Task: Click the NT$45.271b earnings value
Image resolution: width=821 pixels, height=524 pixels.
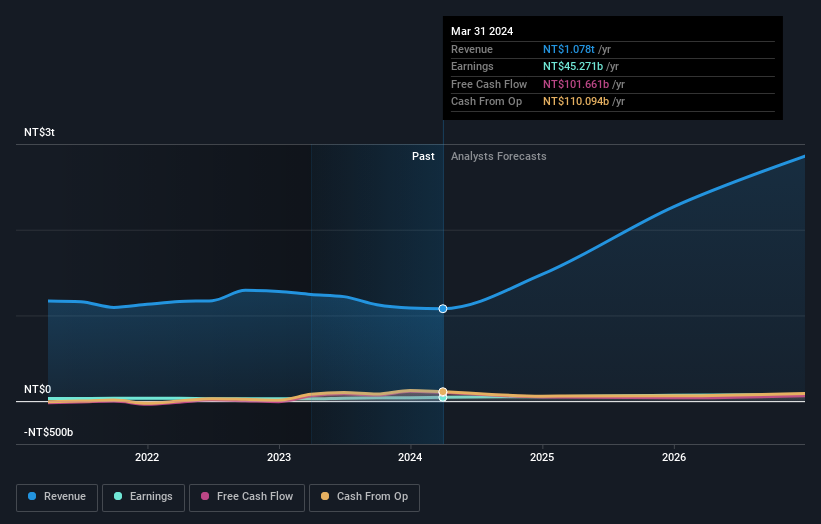Action: [x=573, y=66]
